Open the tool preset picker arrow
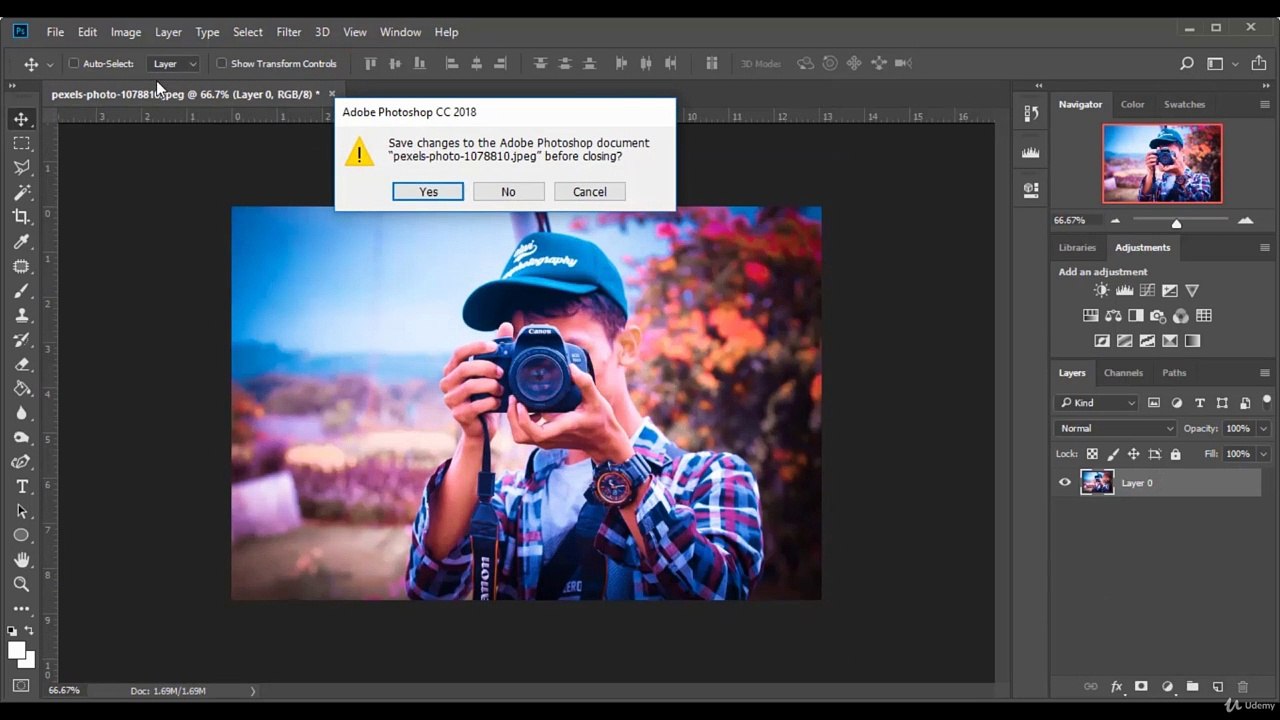 [50, 64]
